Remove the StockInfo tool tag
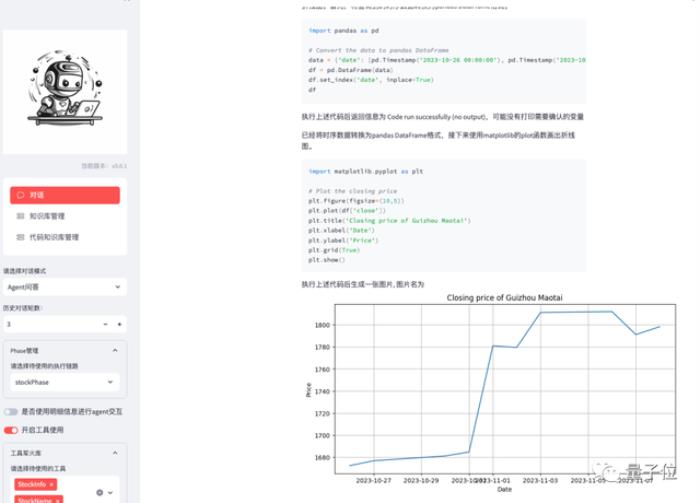Viewport: 700px width, 503px height. pyautogui.click(x=51, y=484)
